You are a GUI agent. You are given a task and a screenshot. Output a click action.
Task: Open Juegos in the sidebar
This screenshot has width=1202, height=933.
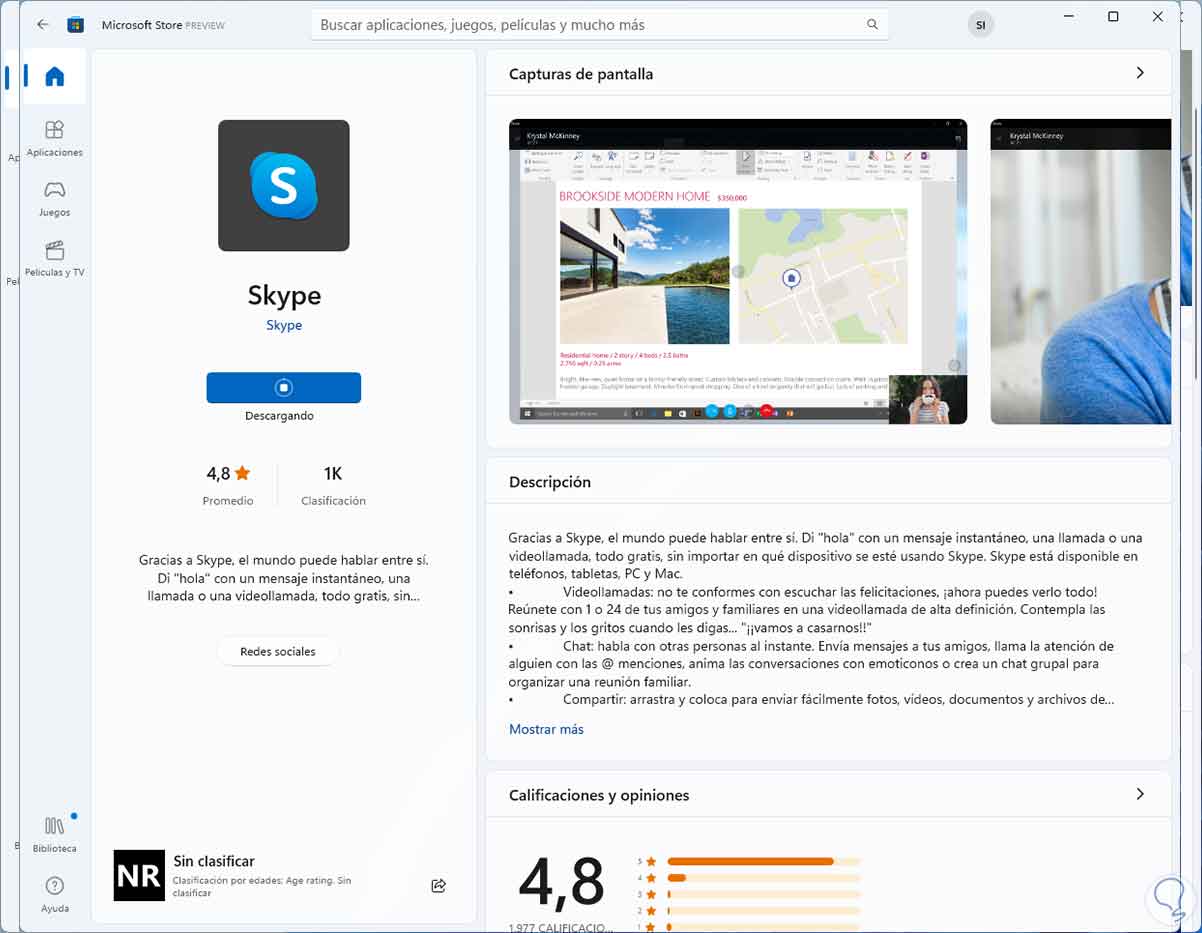point(55,198)
